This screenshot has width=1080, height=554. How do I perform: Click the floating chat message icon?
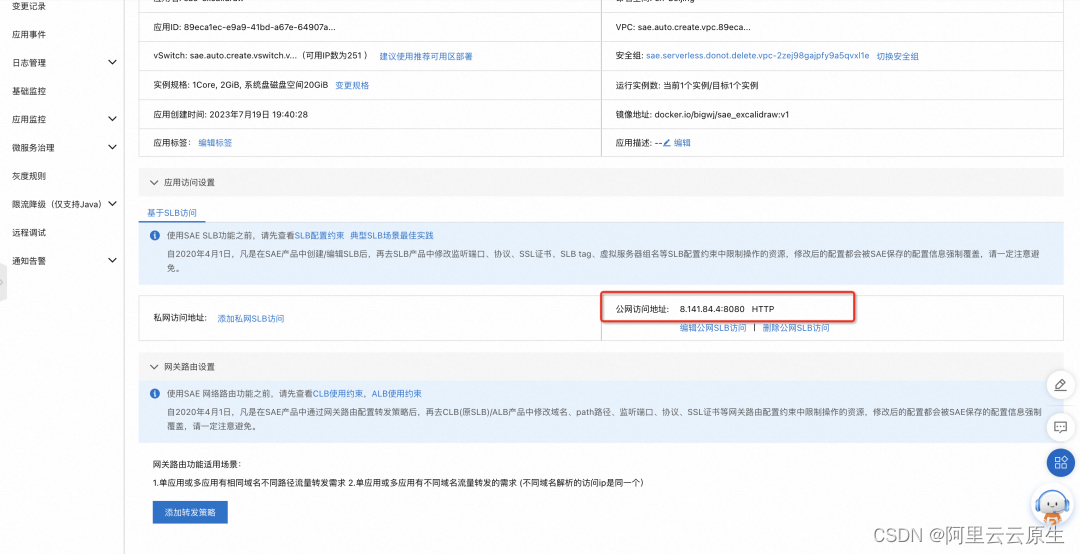tap(1061, 427)
